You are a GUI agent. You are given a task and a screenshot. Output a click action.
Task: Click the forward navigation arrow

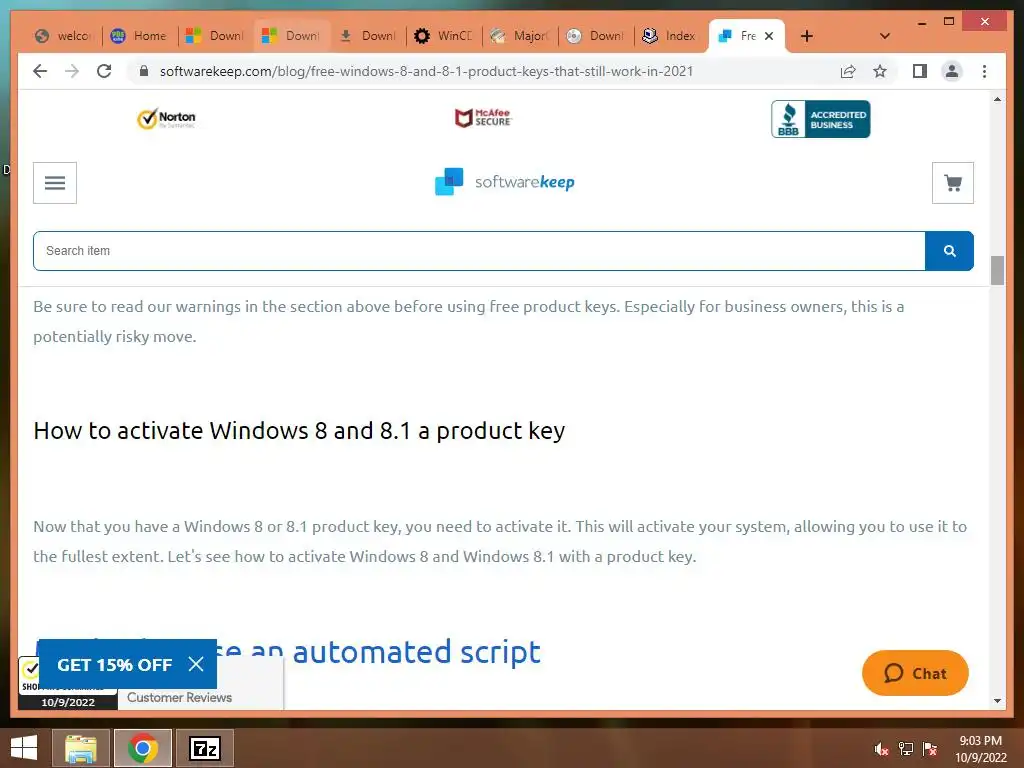pos(72,71)
